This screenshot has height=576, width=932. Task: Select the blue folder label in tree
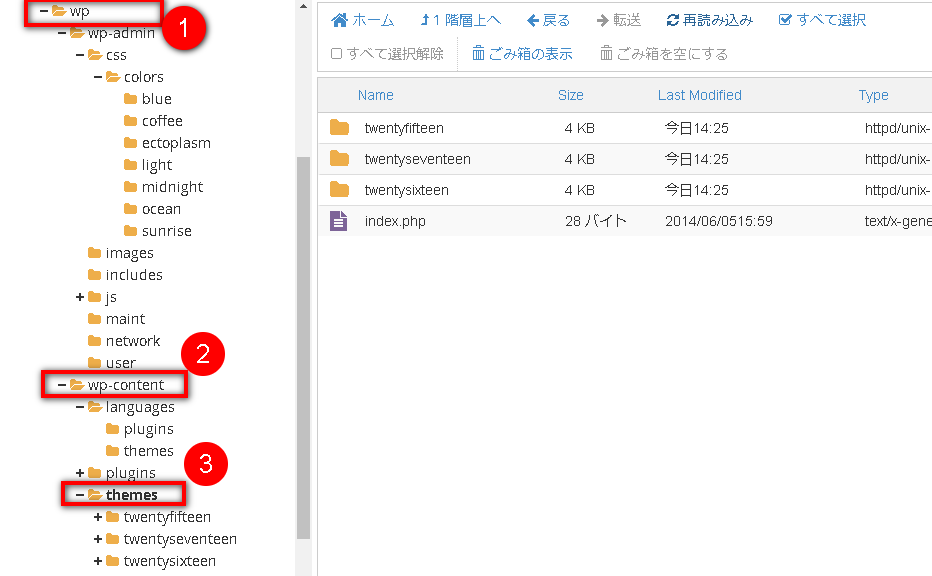click(x=157, y=99)
